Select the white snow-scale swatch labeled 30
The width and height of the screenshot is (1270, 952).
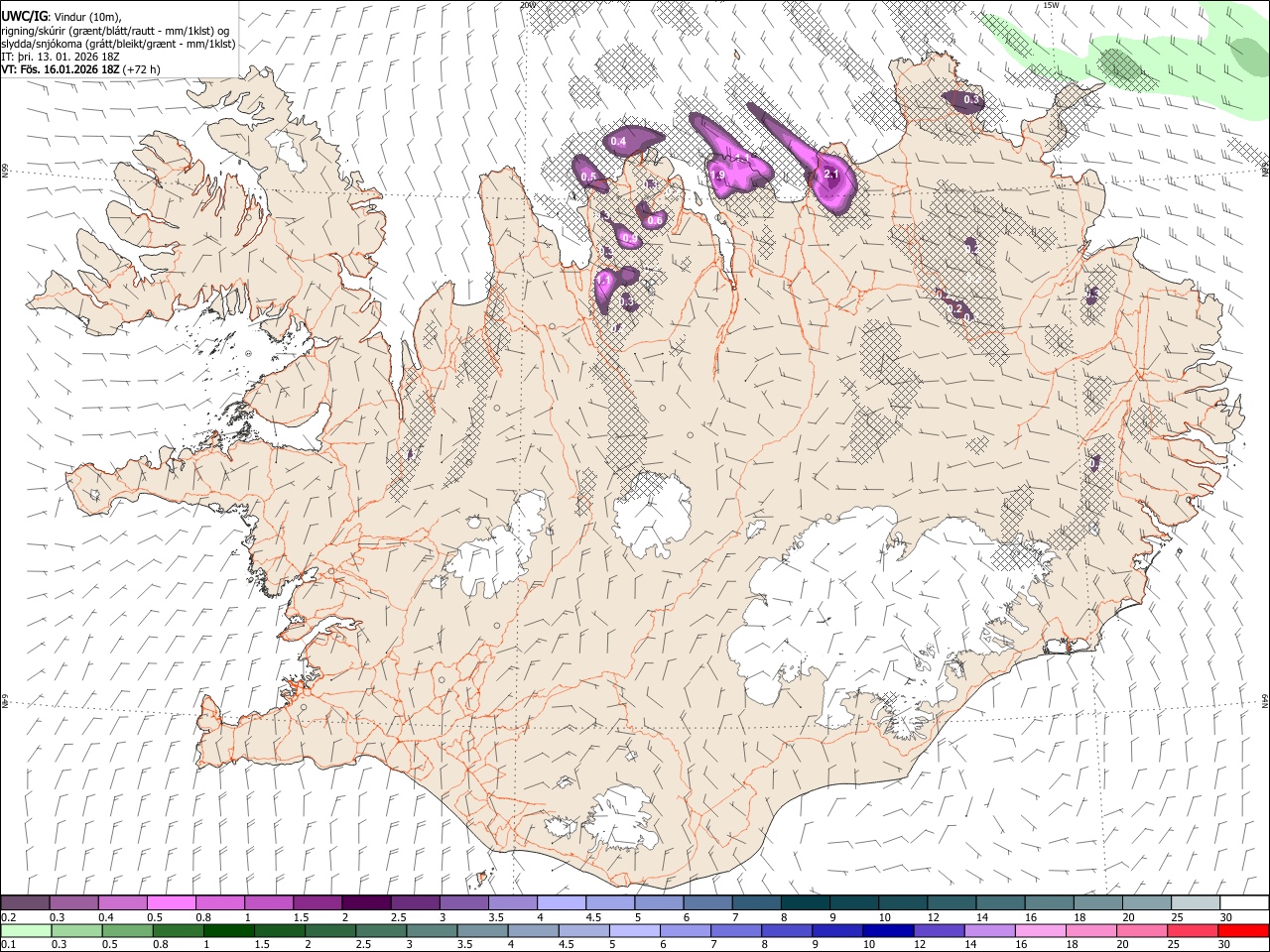point(1244,903)
